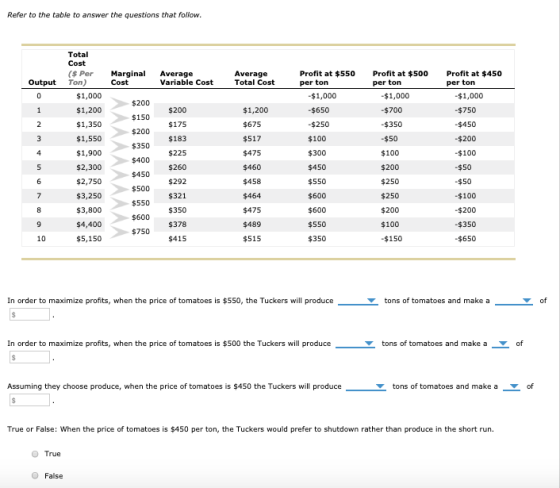Select the False radio button
The height and width of the screenshot is (488, 560).
[x=35, y=475]
